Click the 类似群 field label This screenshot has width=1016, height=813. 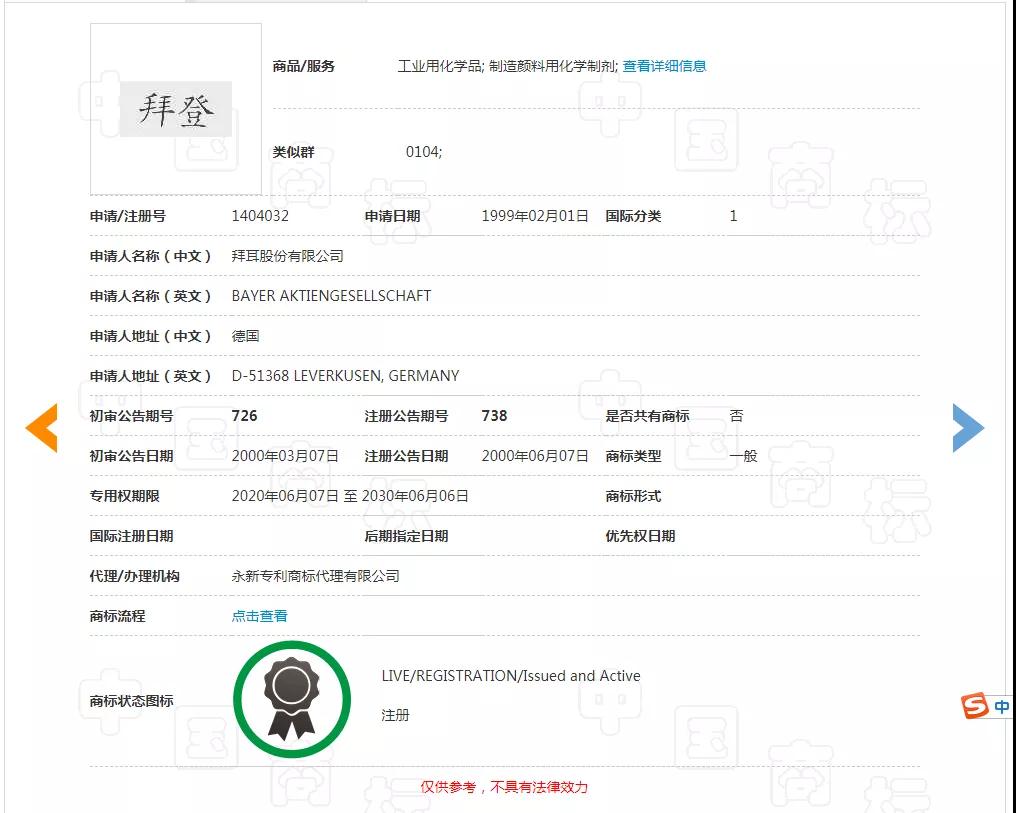pos(294,152)
